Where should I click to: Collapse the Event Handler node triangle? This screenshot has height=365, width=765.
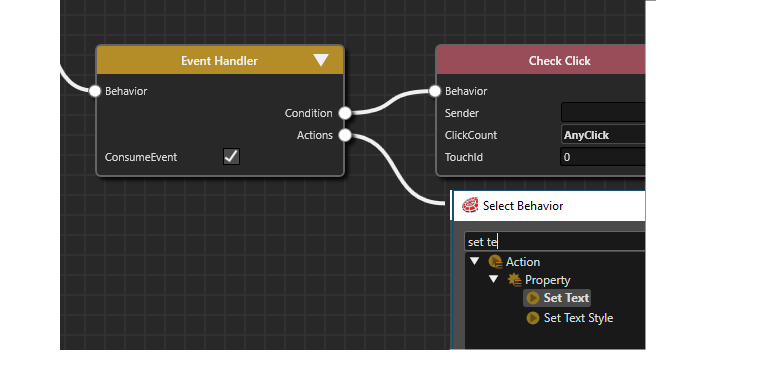tap(321, 60)
